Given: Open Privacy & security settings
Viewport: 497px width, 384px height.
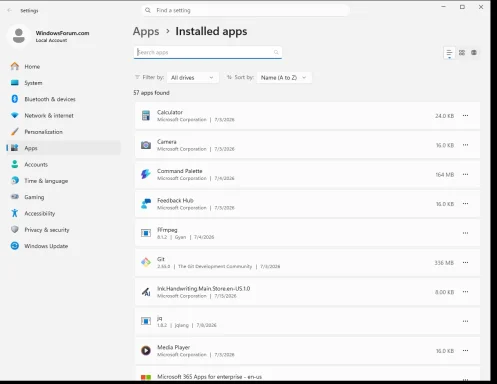Looking at the screenshot, I should (63, 230).
